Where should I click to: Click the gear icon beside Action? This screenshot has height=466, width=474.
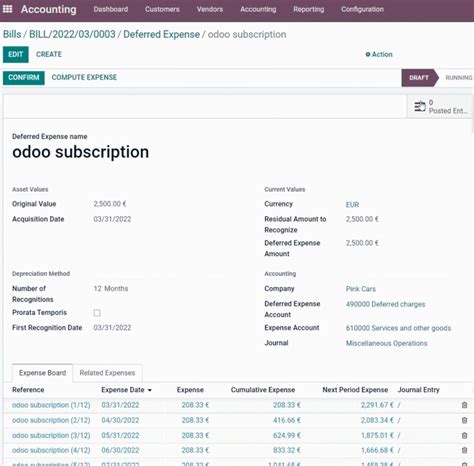(368, 54)
